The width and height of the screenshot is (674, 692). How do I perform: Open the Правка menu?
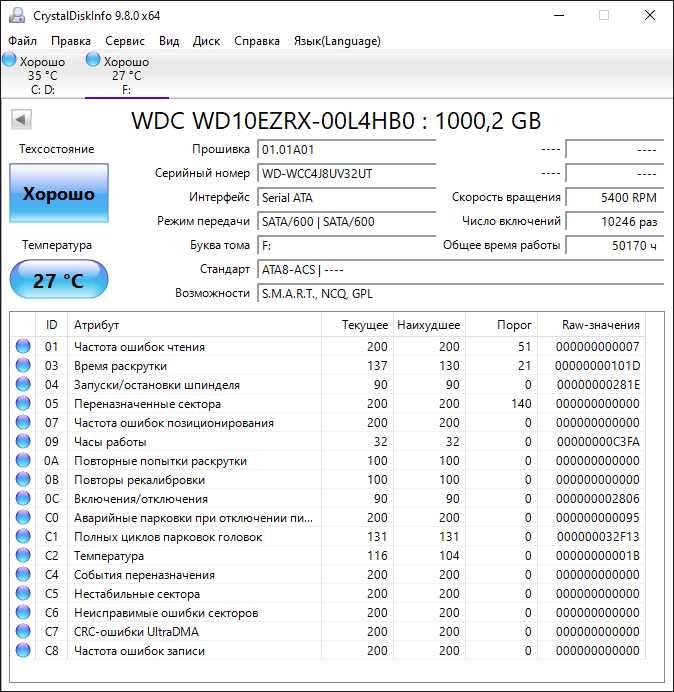[x=71, y=41]
